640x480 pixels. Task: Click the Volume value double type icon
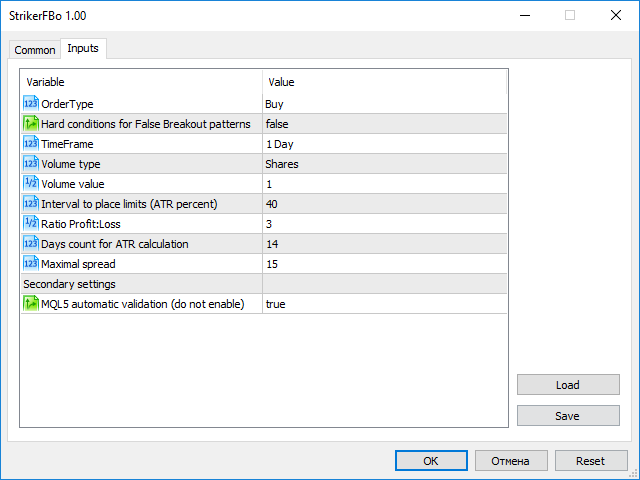coord(30,184)
